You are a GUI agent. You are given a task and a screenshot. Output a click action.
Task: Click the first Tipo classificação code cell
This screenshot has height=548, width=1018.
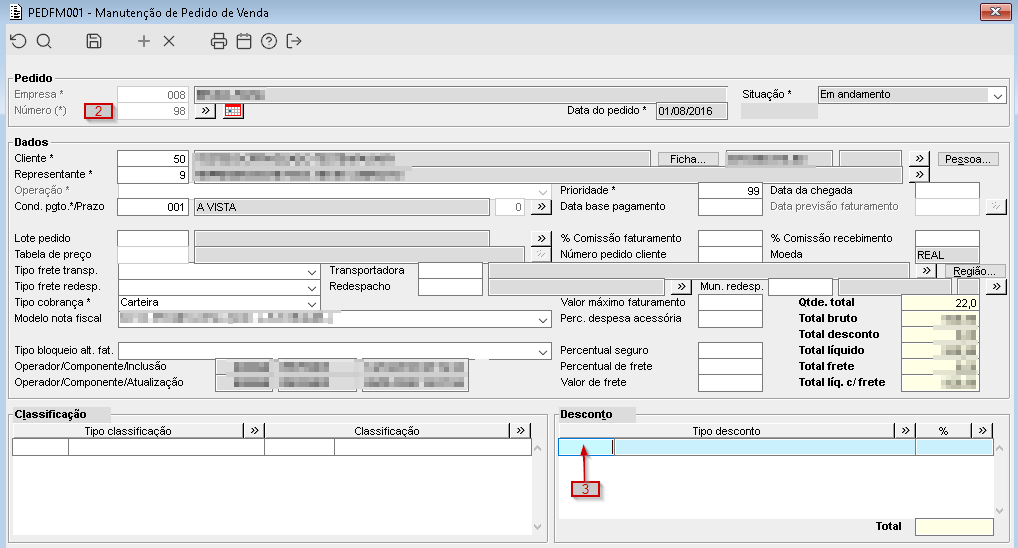pyautogui.click(x=40, y=447)
